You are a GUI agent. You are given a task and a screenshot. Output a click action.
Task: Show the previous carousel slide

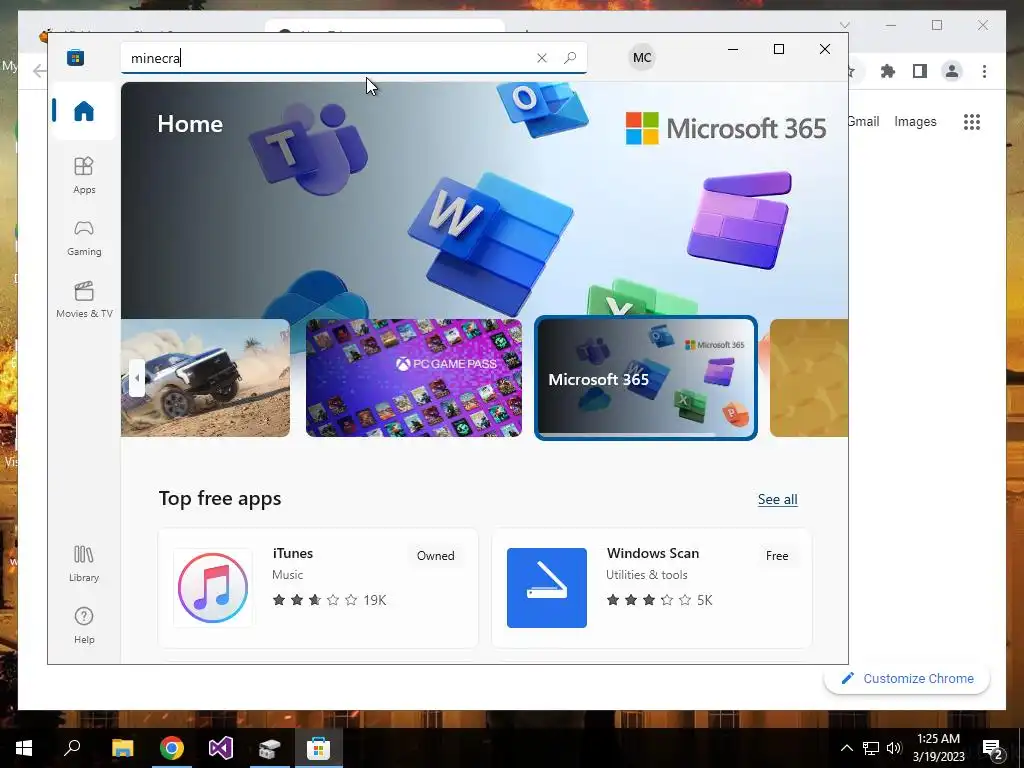click(136, 377)
